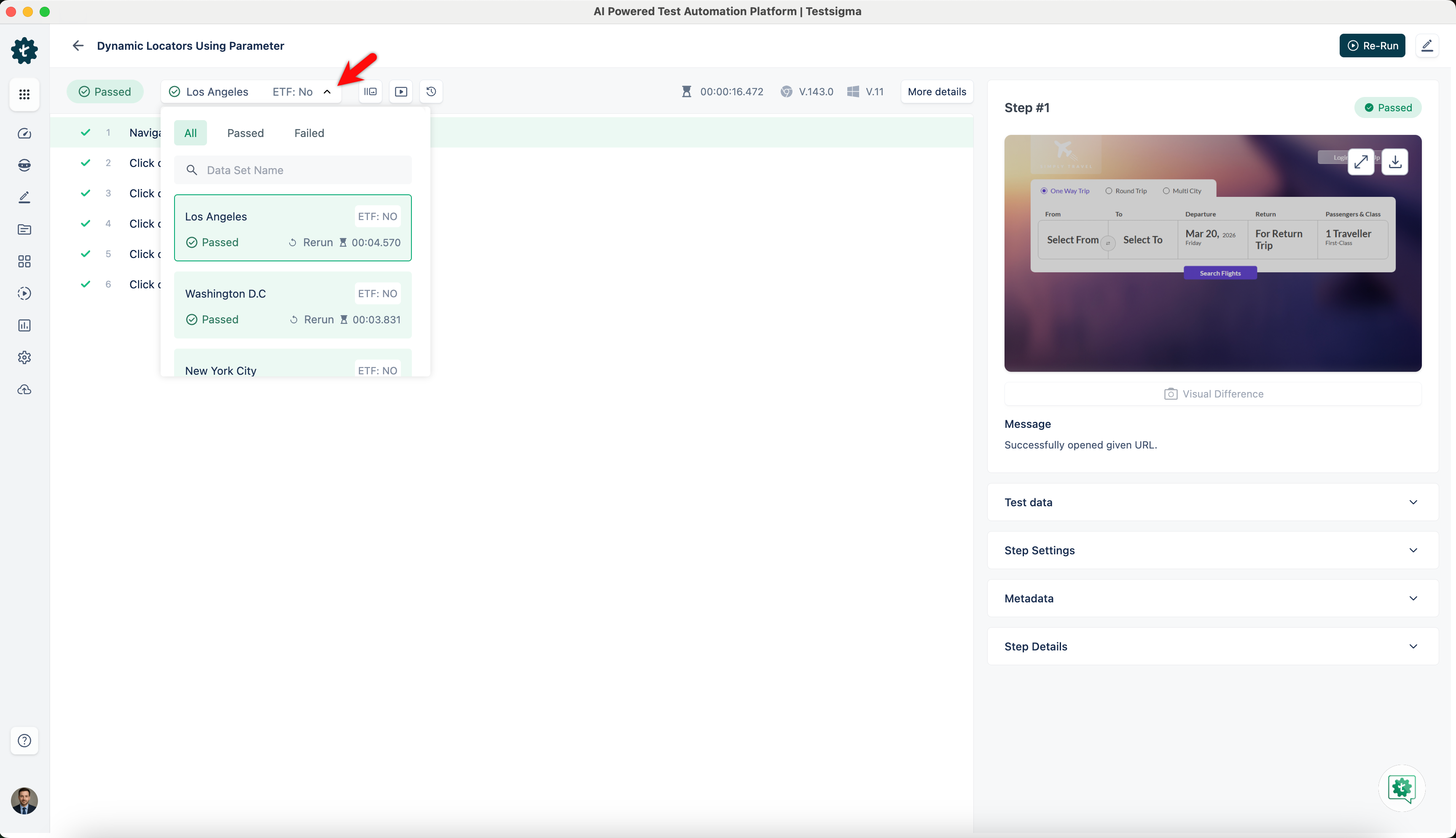Click the "Step #1" heading
The image size is (1456, 838).
click(x=1027, y=107)
